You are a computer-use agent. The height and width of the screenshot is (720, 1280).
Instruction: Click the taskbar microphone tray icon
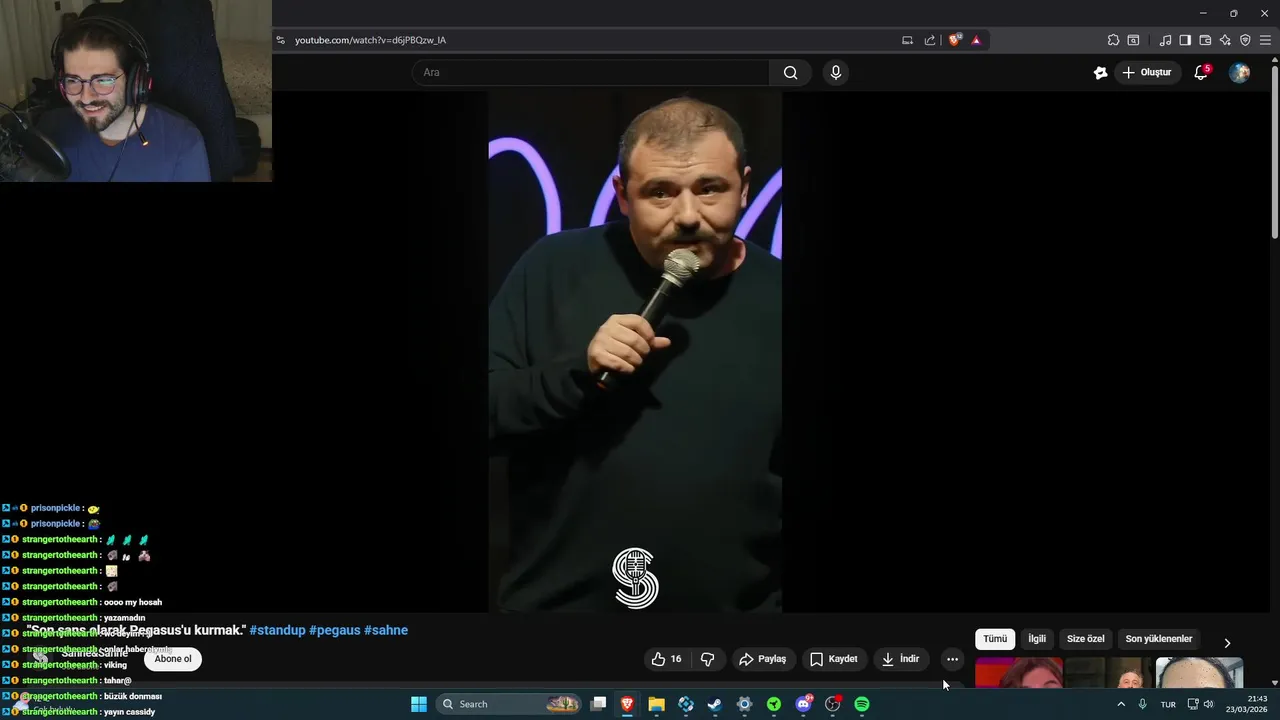coord(1142,704)
